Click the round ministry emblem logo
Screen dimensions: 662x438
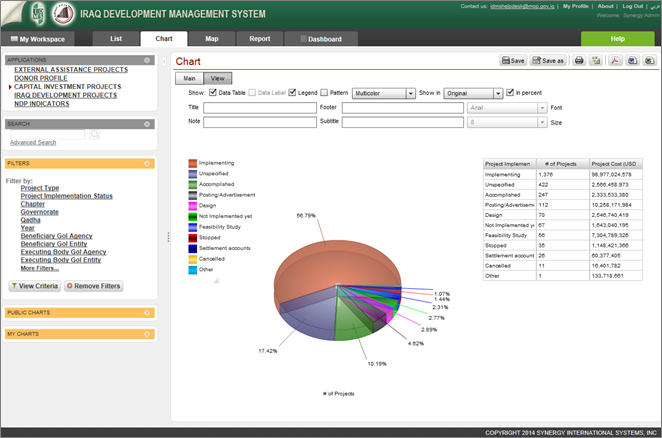pyautogui.click(x=63, y=14)
